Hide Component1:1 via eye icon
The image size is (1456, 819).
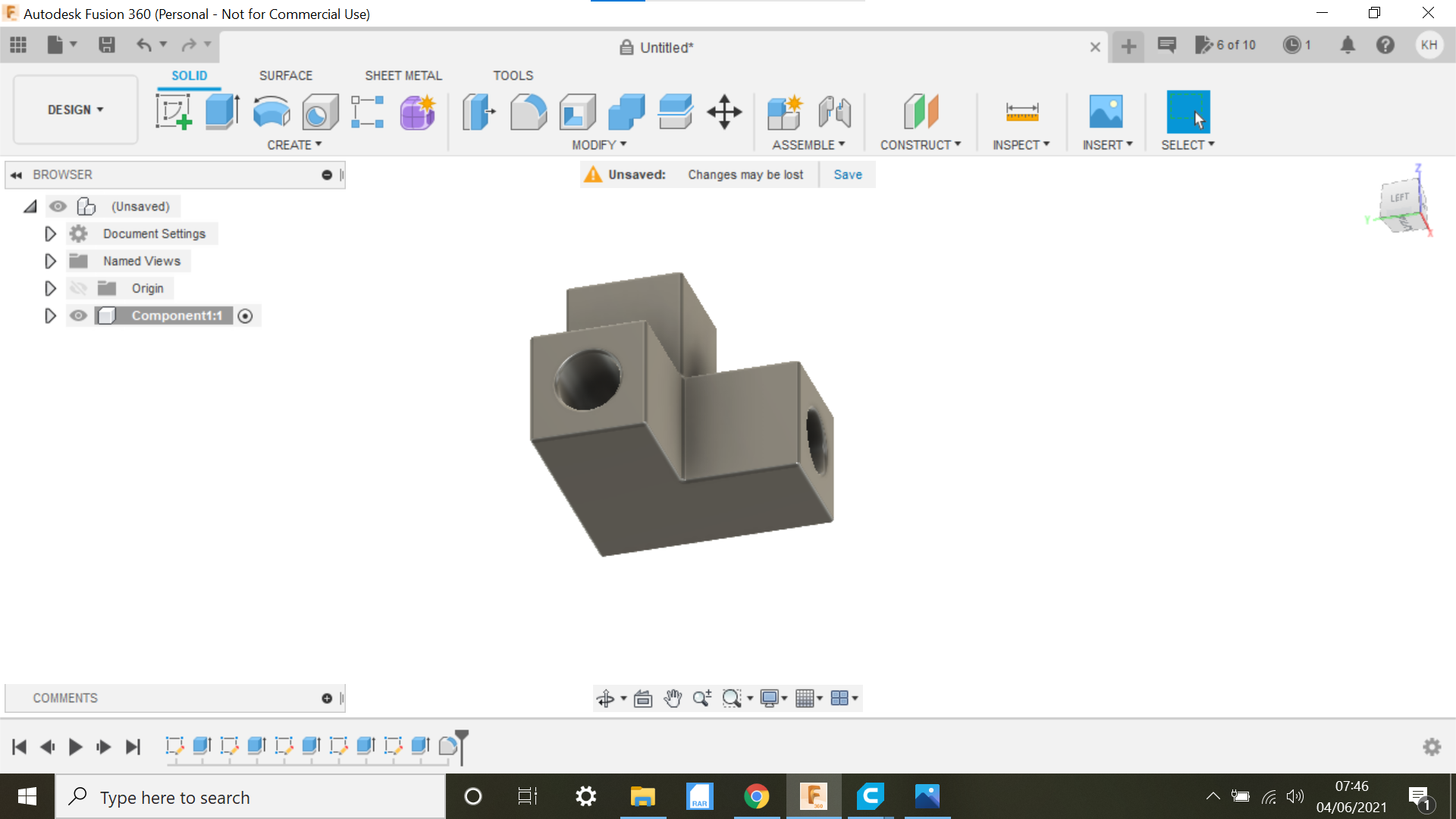[x=79, y=315]
